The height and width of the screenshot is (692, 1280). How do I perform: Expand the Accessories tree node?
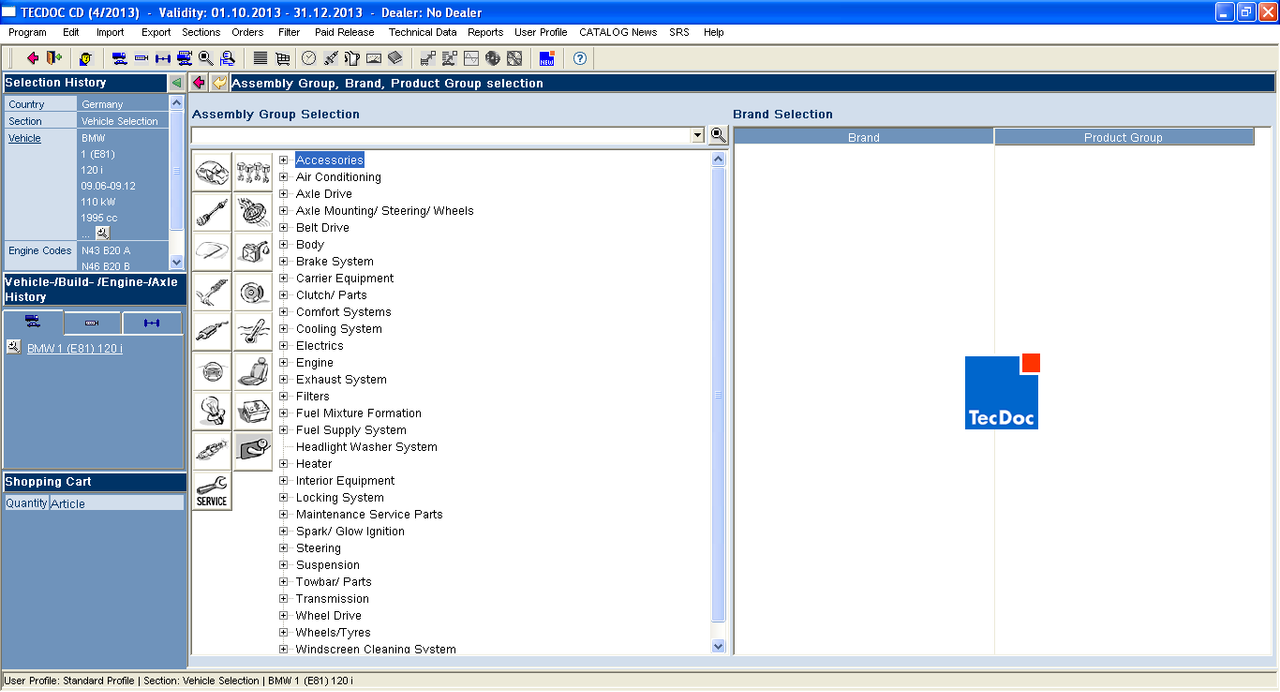(x=284, y=160)
